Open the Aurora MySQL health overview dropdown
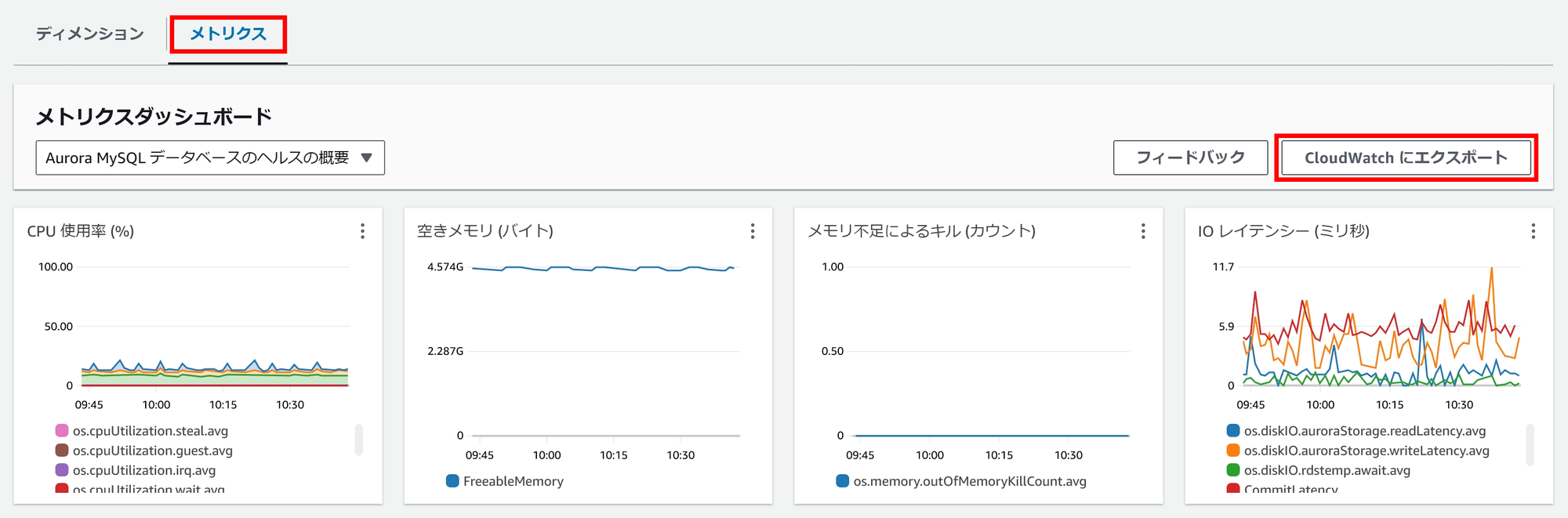The width and height of the screenshot is (1568, 518). (x=210, y=158)
